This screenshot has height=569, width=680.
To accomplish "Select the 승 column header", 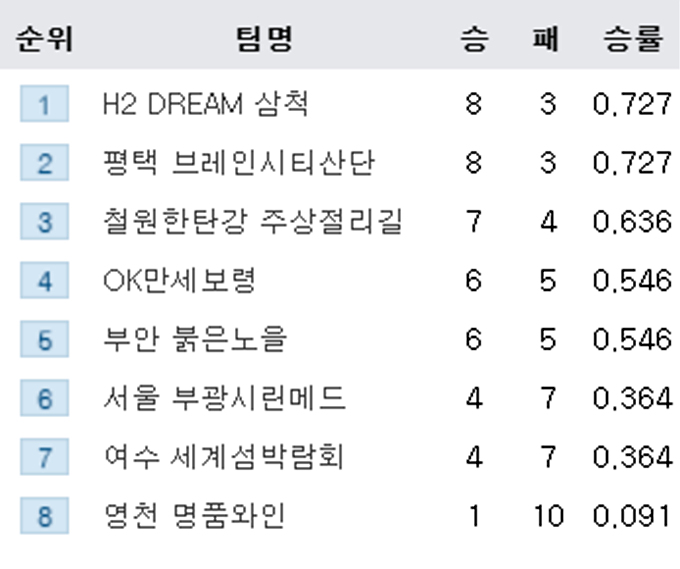I will pyautogui.click(x=474, y=39).
